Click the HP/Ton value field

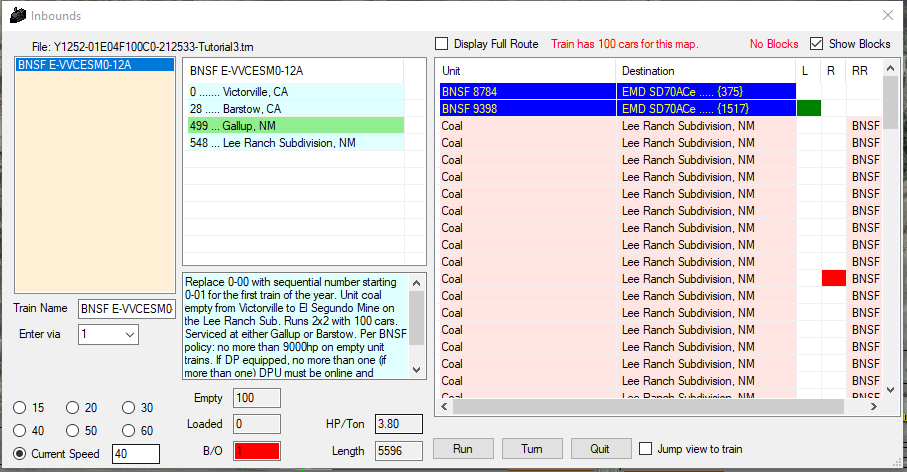(x=399, y=424)
